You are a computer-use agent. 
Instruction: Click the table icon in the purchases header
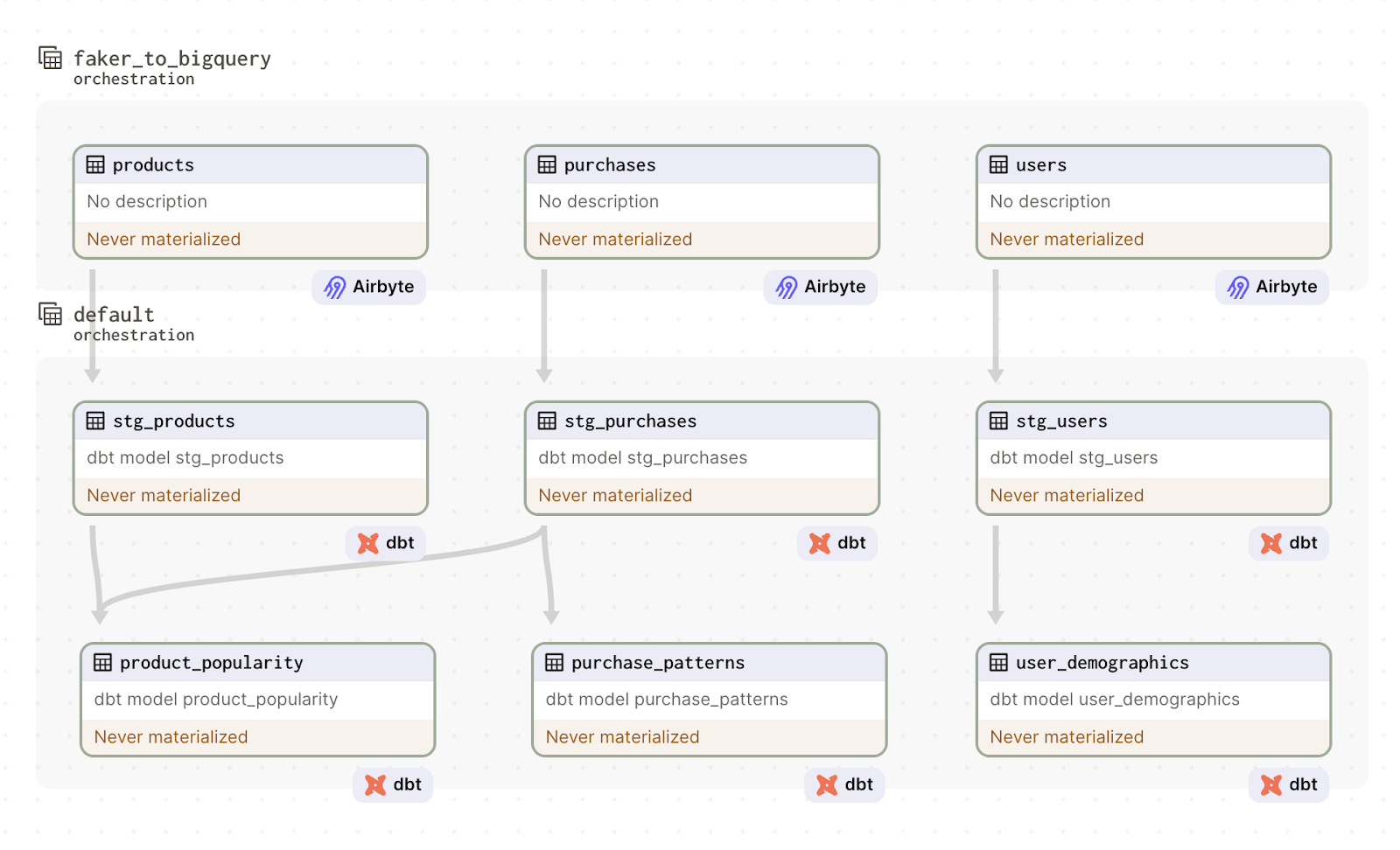coord(546,164)
